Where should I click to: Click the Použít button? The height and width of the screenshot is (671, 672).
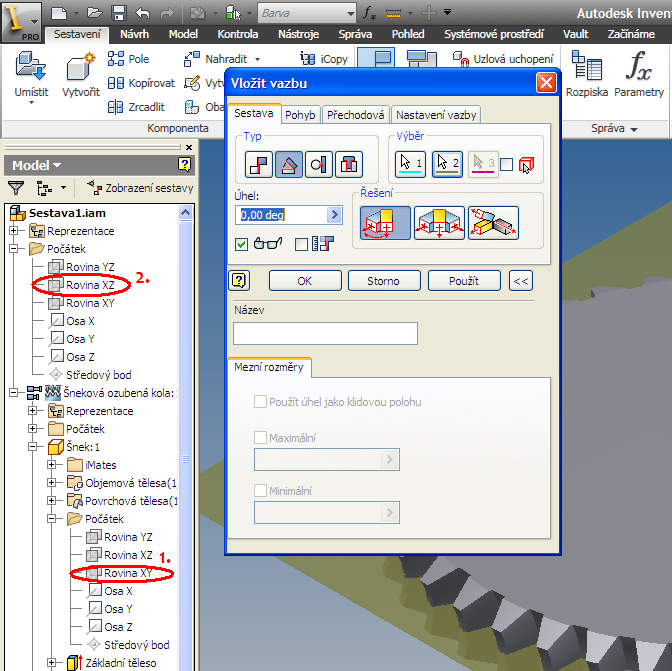click(464, 281)
